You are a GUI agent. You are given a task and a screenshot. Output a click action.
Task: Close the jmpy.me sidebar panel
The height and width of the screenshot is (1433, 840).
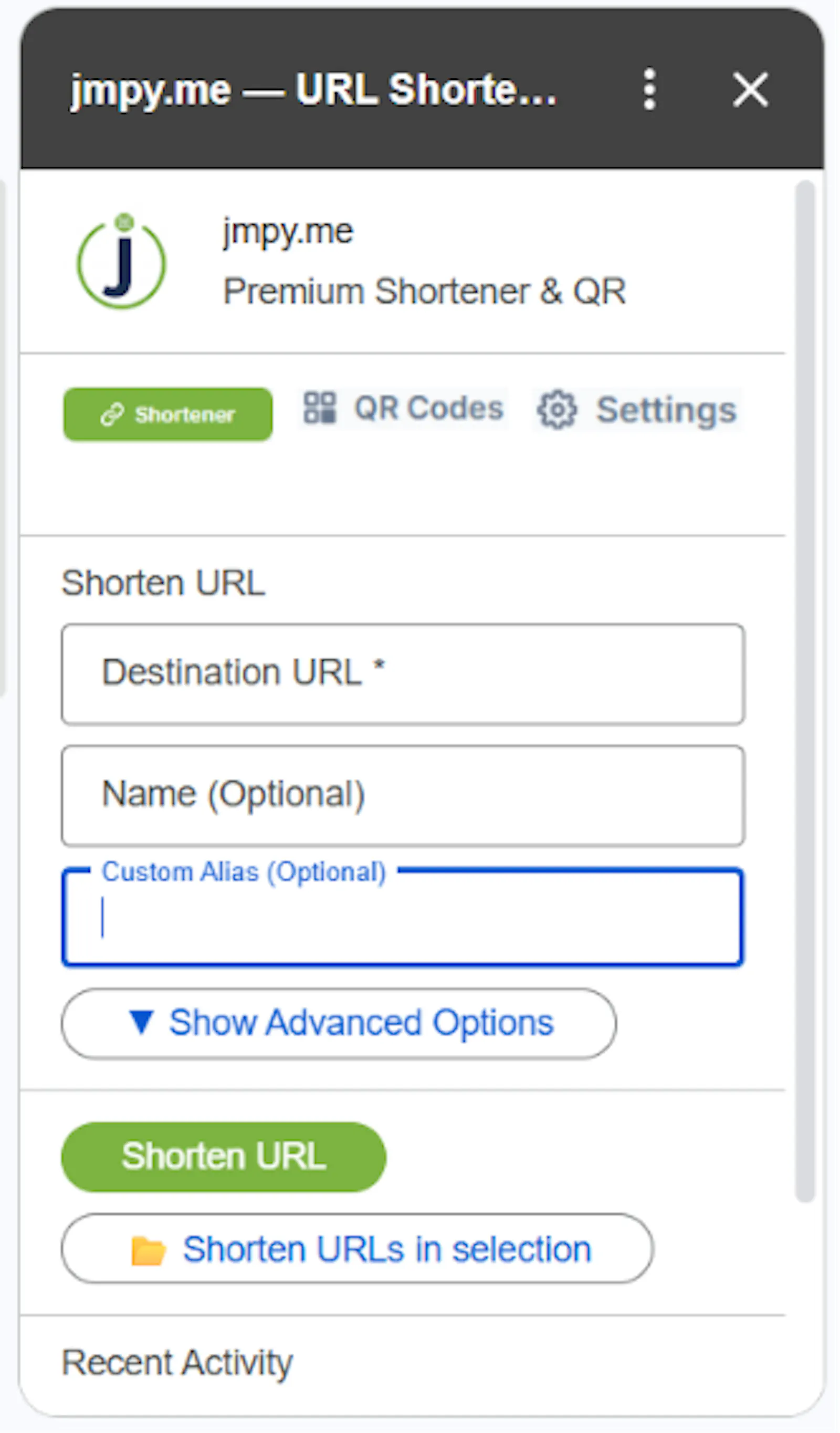pos(750,89)
